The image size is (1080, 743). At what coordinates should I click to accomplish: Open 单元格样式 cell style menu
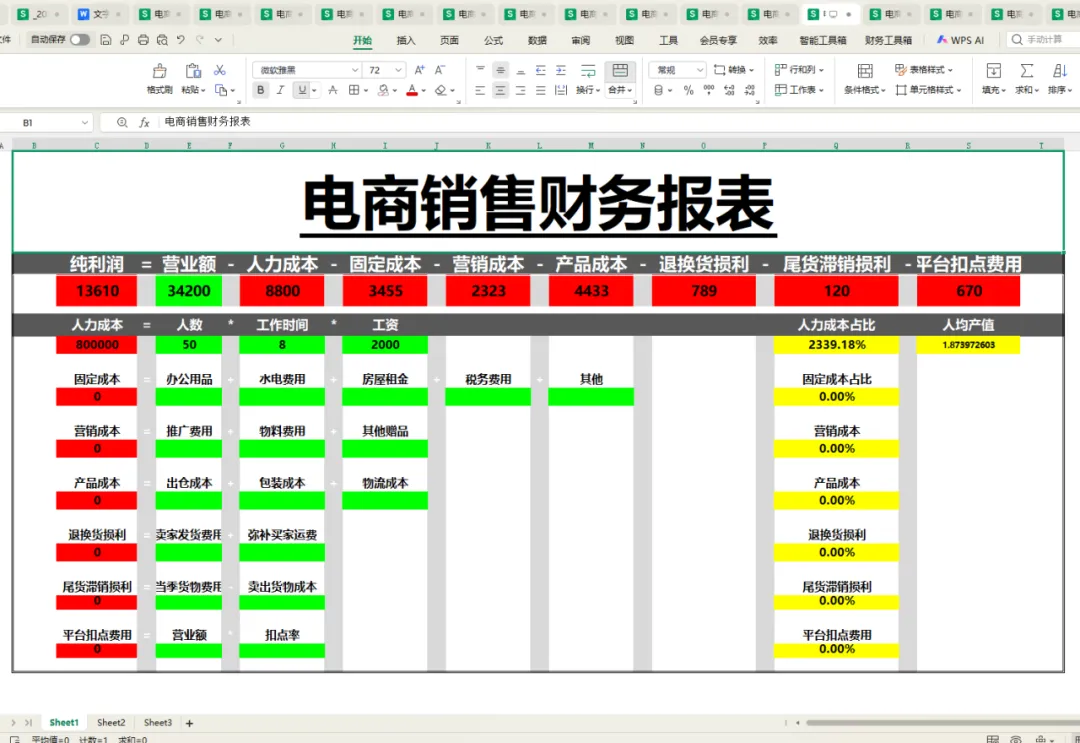pyautogui.click(x=927, y=90)
